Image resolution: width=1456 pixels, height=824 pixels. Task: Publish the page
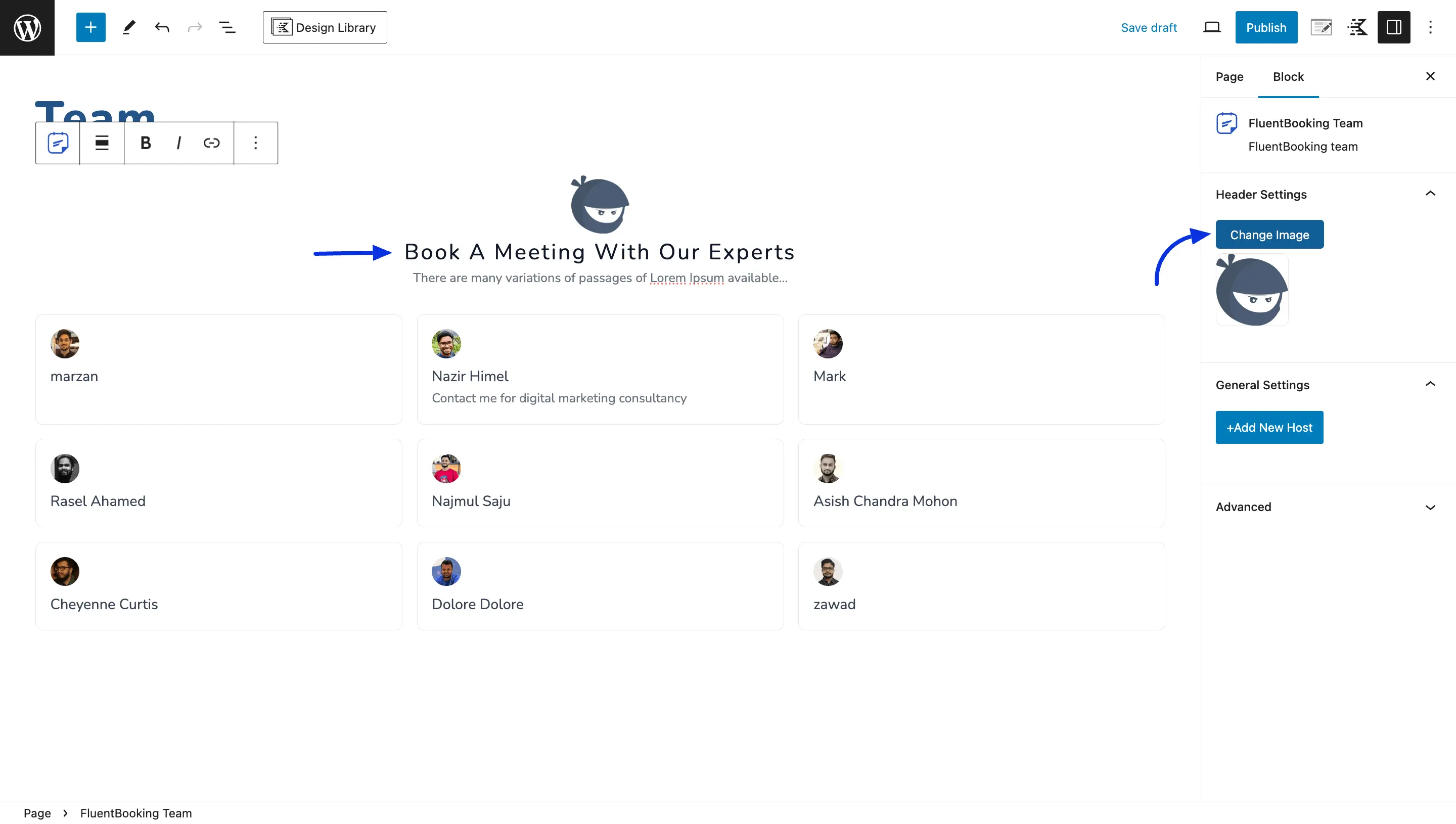click(1266, 27)
